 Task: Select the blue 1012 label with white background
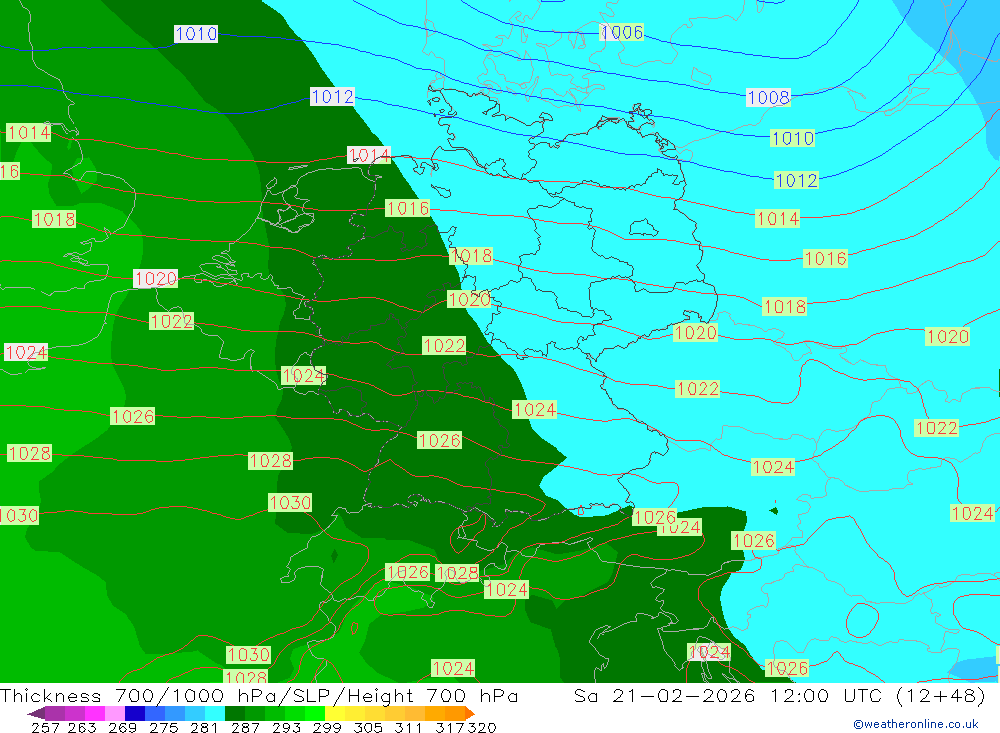pos(332,96)
